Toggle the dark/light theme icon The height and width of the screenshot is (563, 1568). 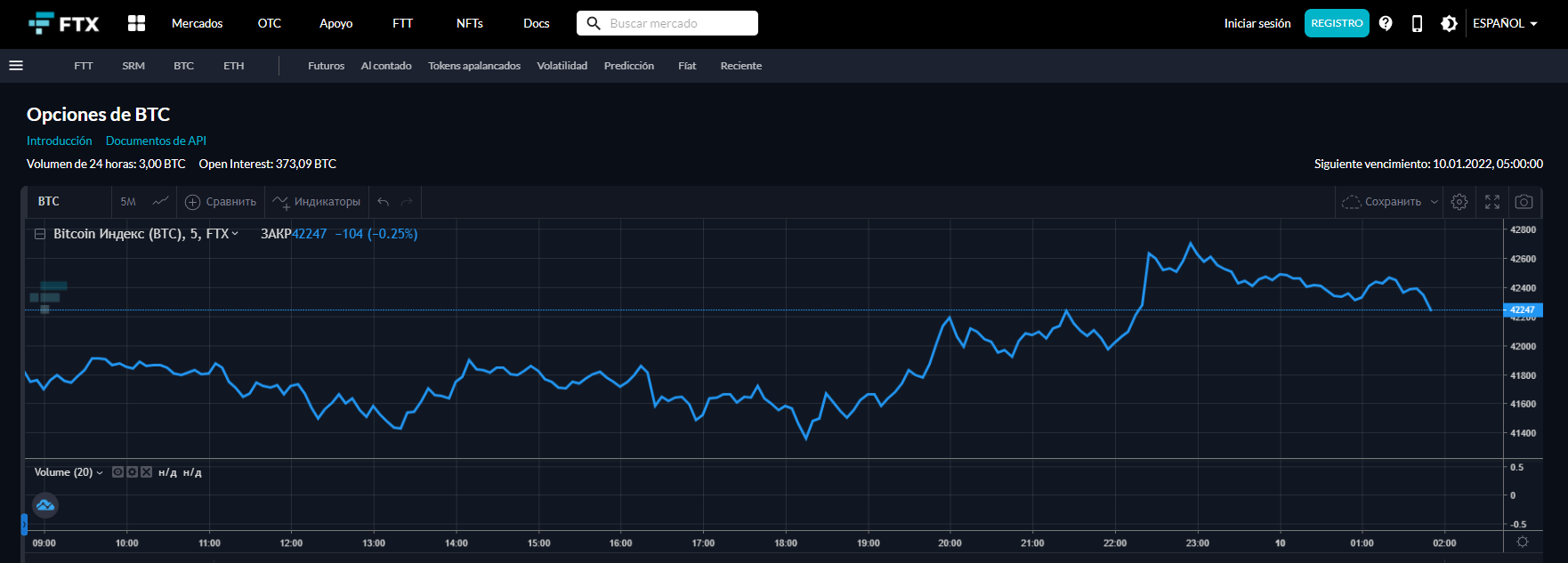(x=1449, y=23)
